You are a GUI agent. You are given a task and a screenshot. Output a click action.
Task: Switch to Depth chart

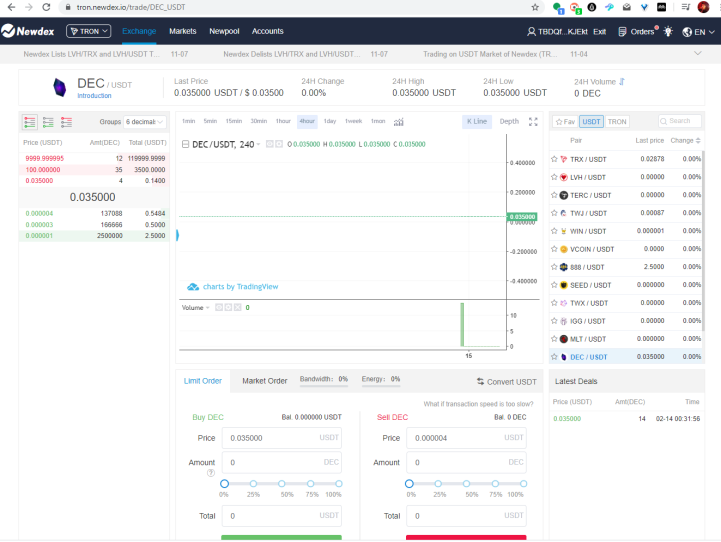coord(509,121)
